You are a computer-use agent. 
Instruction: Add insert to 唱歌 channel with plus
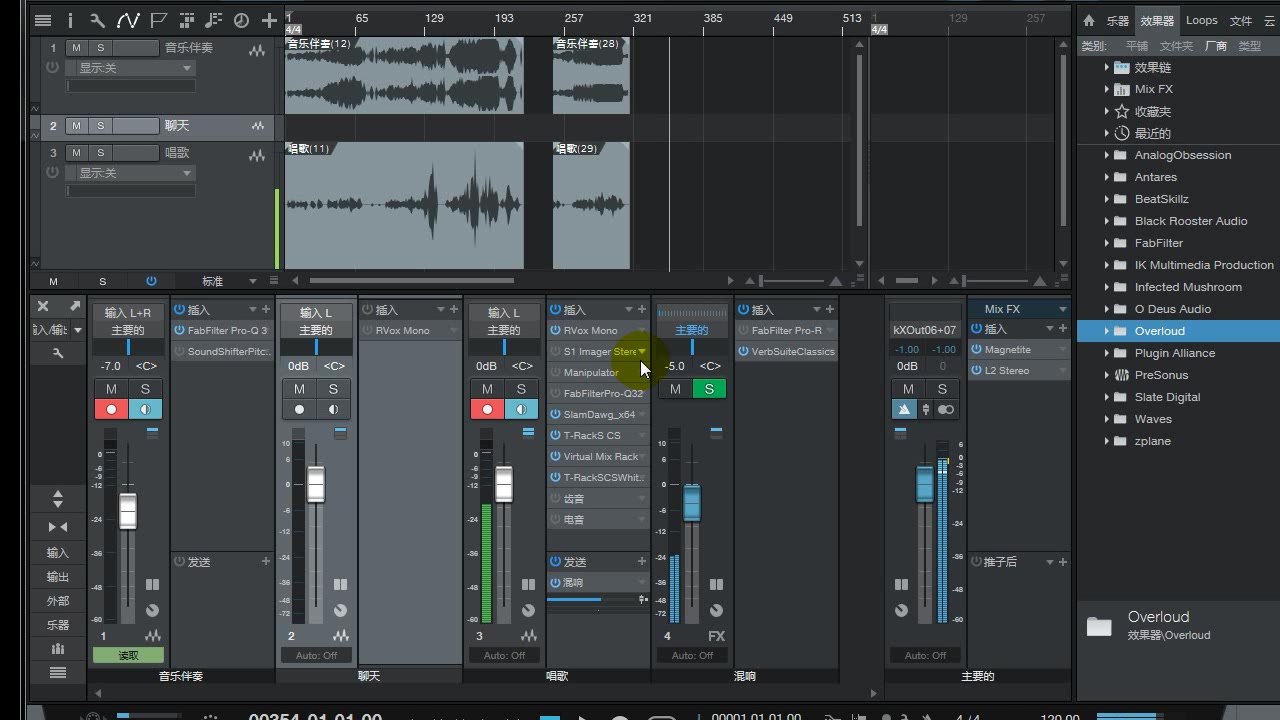click(x=642, y=310)
